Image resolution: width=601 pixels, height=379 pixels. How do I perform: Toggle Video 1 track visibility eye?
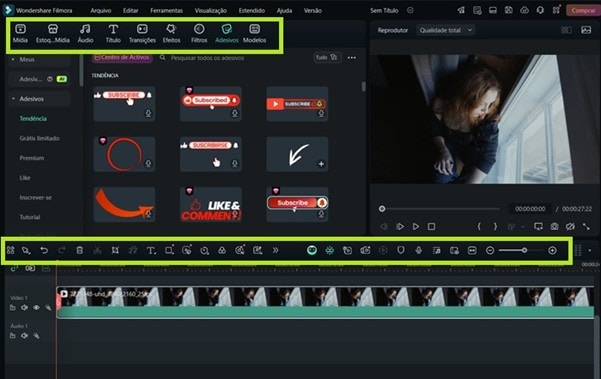pyautogui.click(x=36, y=307)
